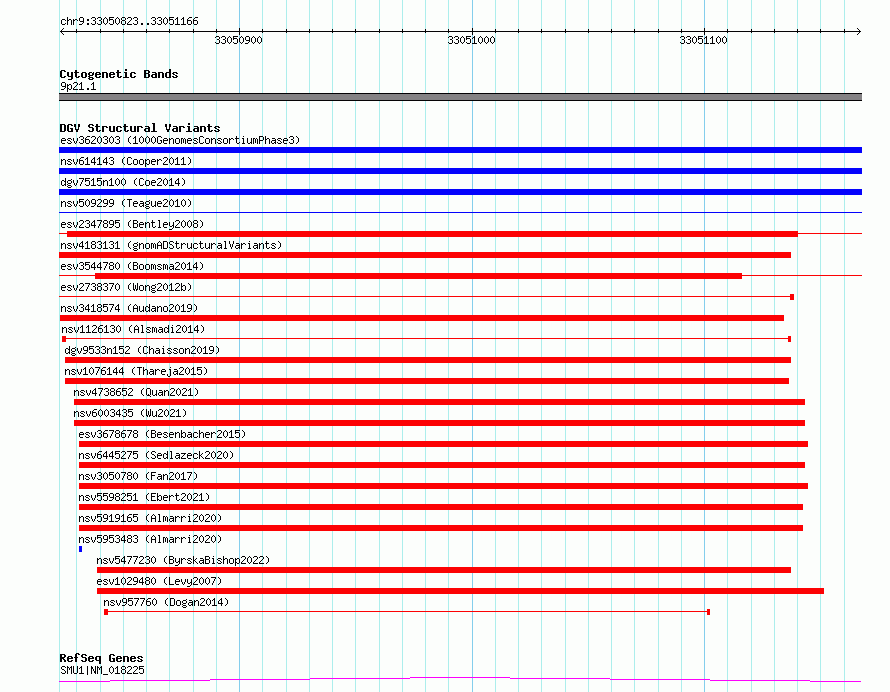Click the DGV Structural Variants track title

(140, 128)
